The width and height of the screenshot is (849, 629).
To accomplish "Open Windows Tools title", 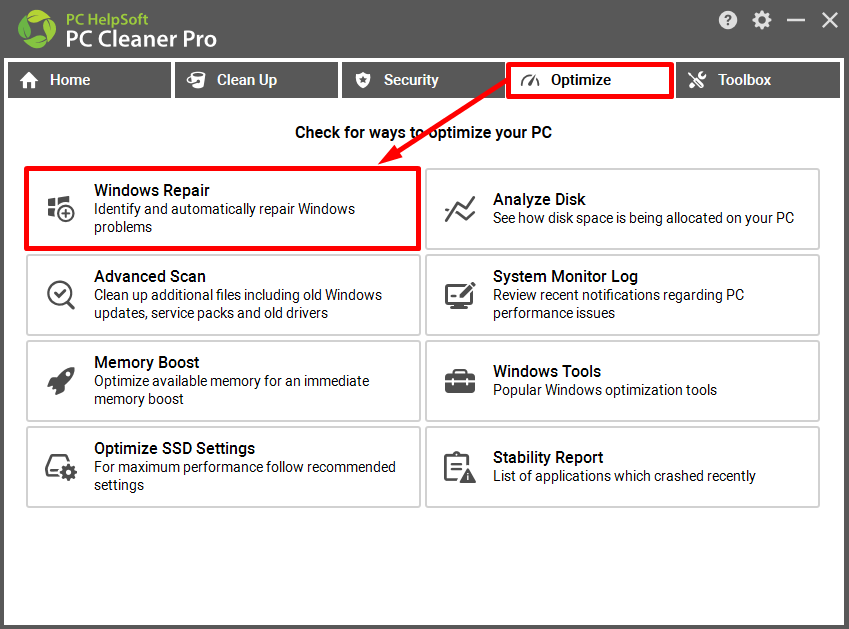I will 547,371.
